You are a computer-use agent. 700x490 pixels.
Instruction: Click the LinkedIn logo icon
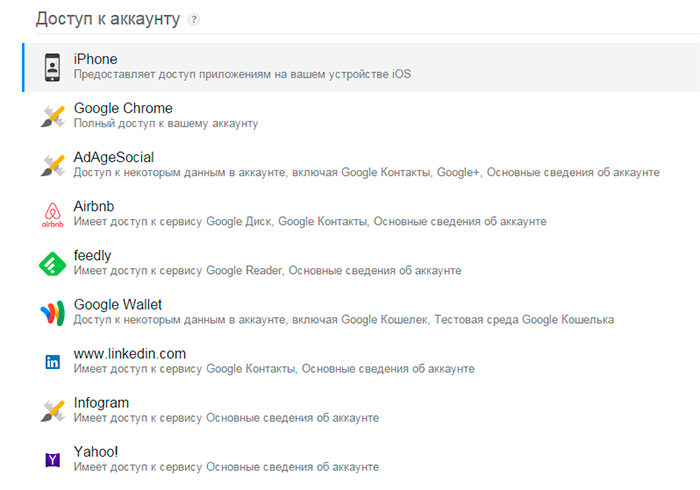point(52,362)
